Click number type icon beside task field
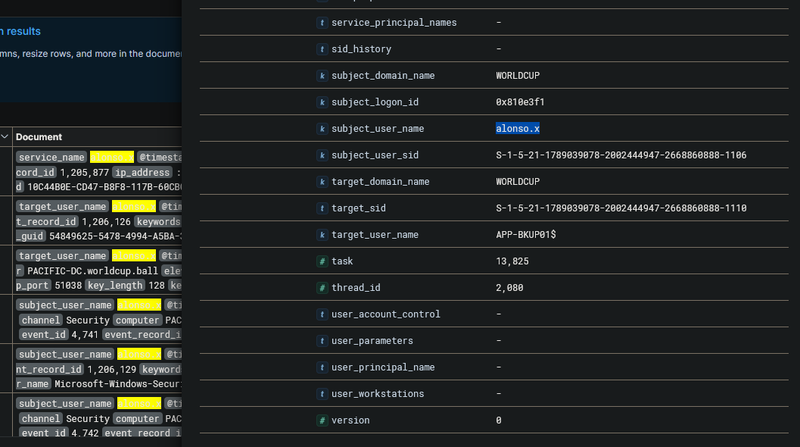 pos(322,261)
